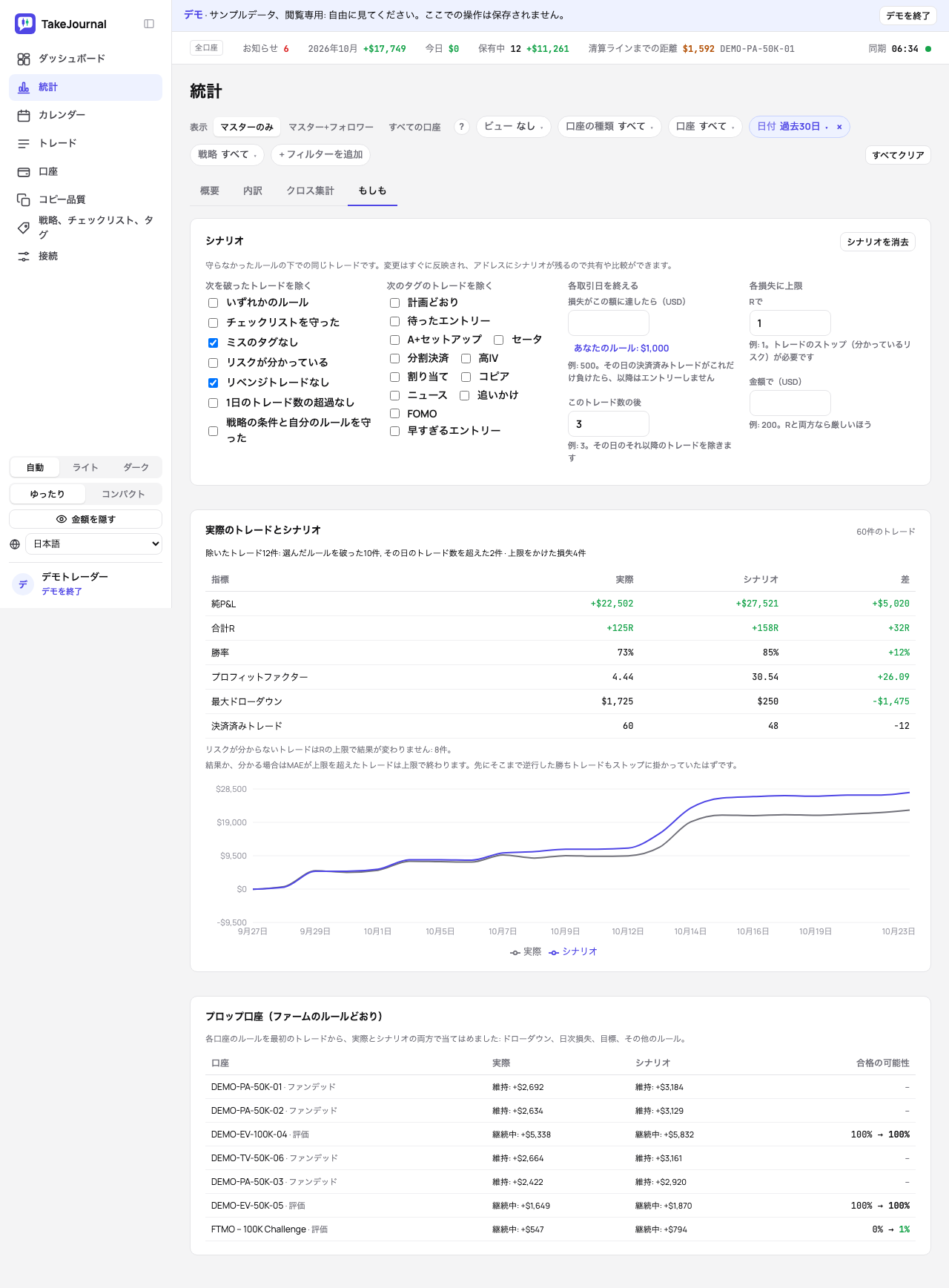Select the ダーク theme option
This screenshot has height=1288, width=949.
136,467
